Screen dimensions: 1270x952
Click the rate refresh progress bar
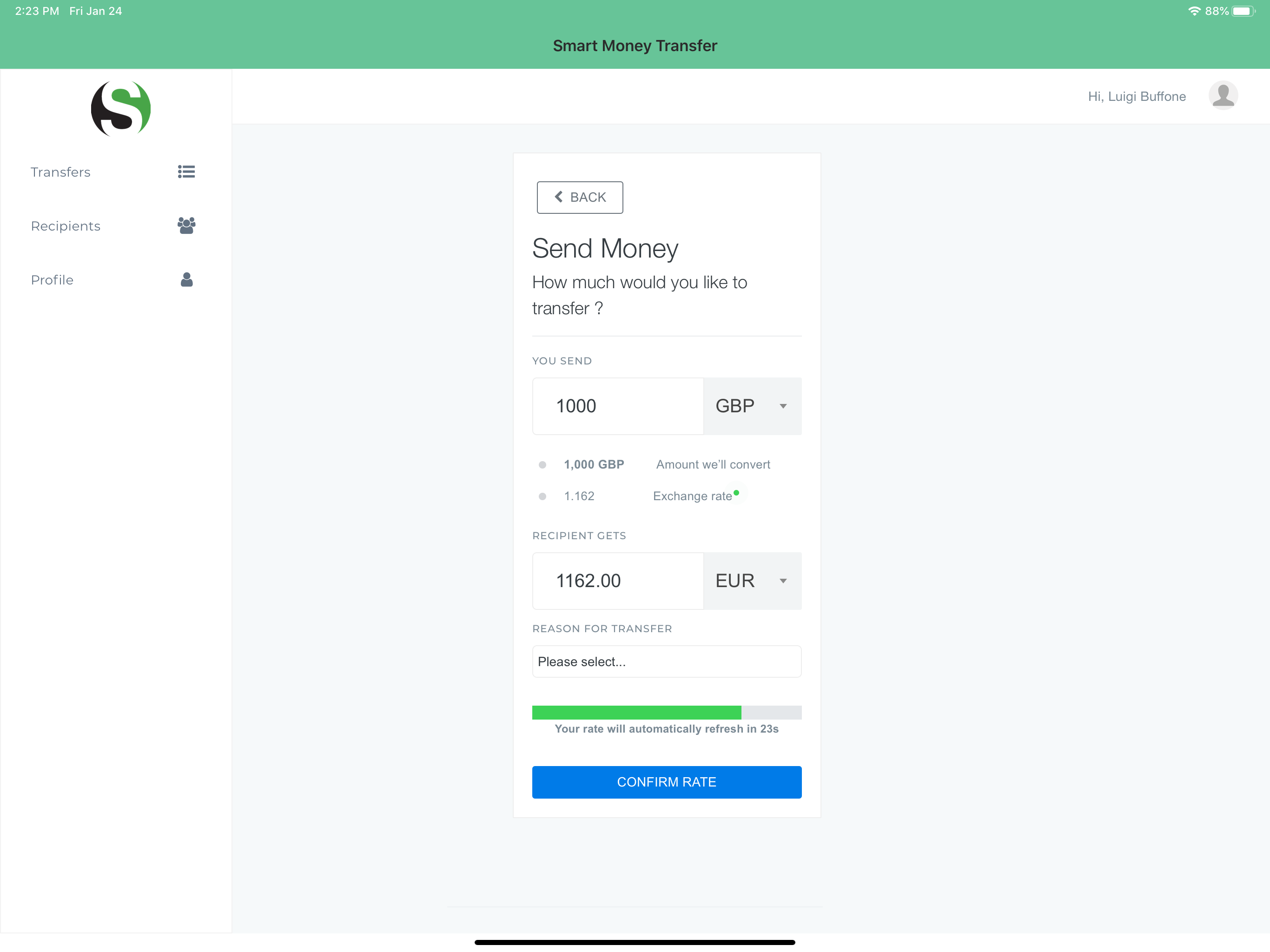667,712
